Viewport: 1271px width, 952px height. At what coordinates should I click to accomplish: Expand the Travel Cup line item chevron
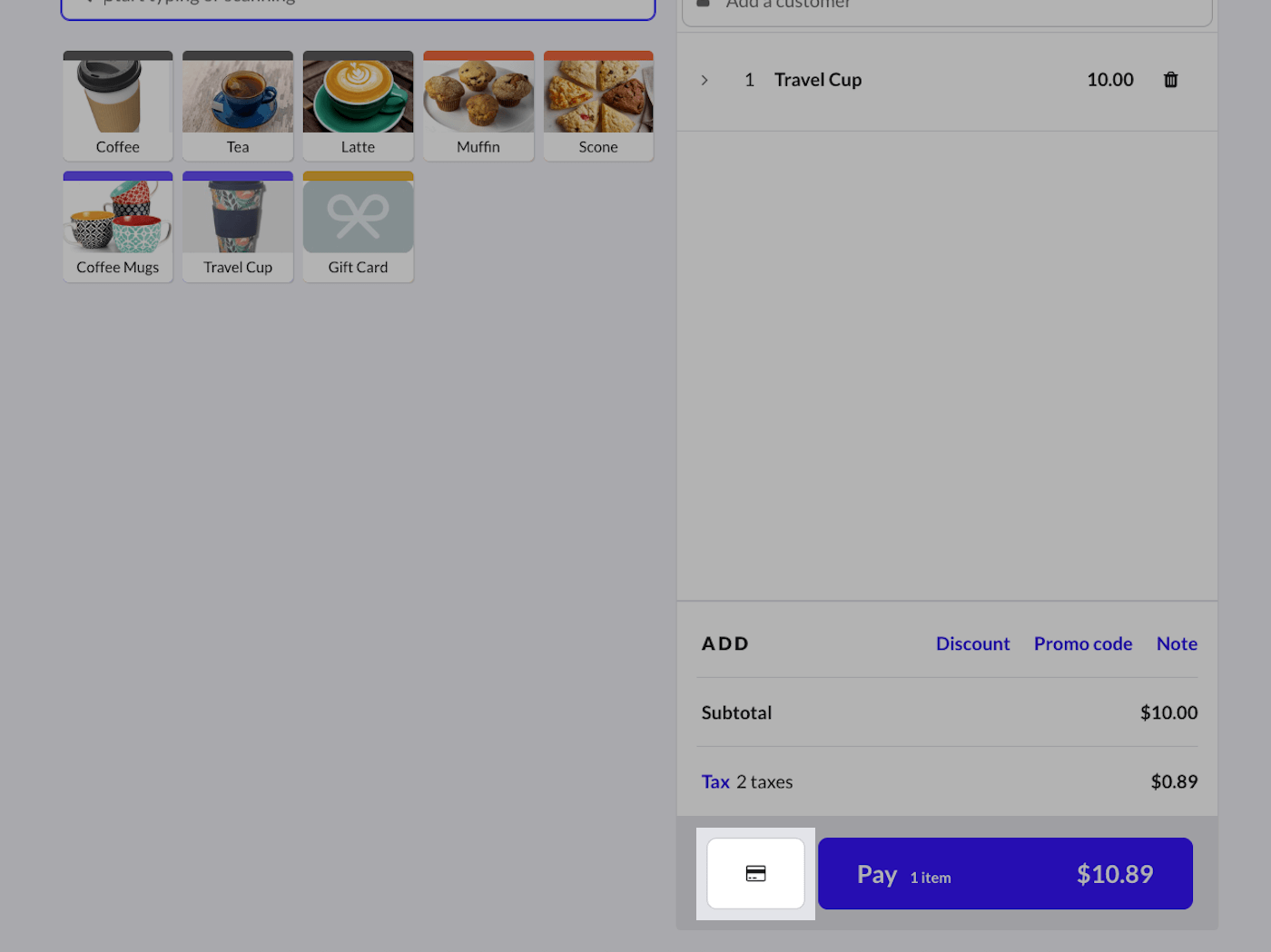point(704,80)
